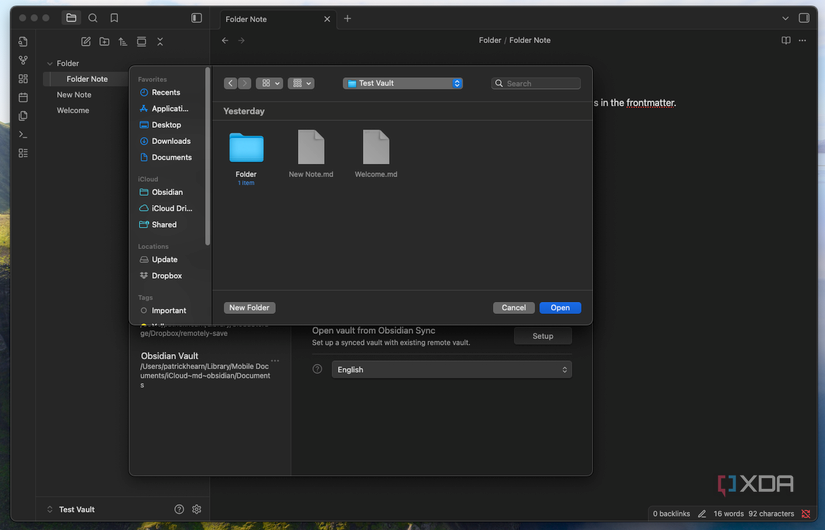Open the daily note calendar icon

pyautogui.click(x=23, y=97)
